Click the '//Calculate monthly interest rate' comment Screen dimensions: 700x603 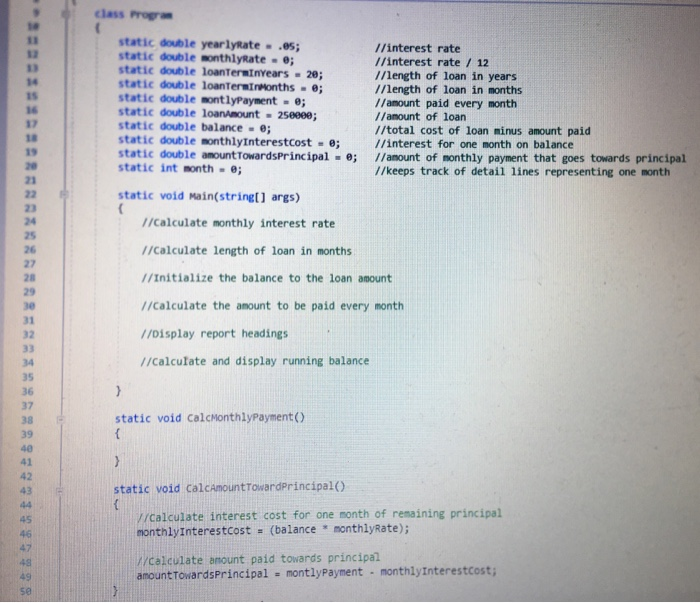pos(238,223)
